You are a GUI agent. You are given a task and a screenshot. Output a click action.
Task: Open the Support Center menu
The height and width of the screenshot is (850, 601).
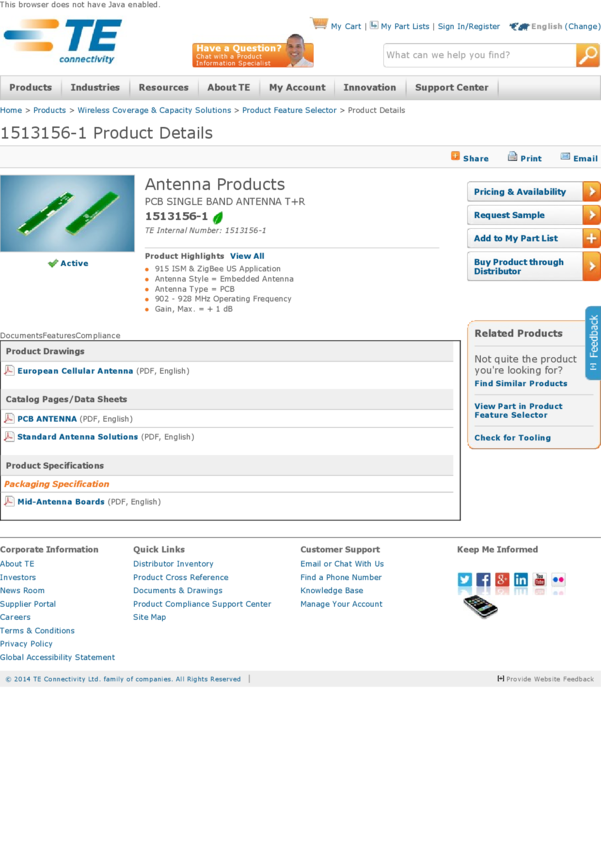point(451,87)
